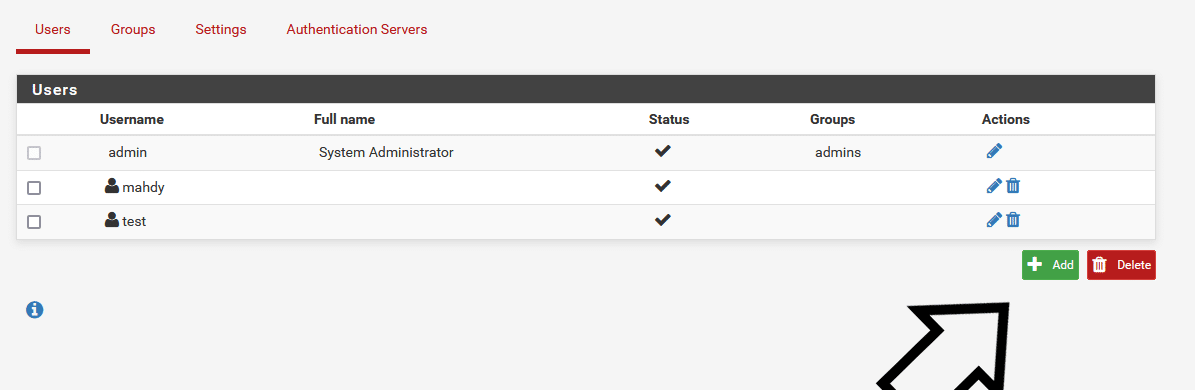Click the person icon beside test
1195x390 pixels.
[x=112, y=220]
